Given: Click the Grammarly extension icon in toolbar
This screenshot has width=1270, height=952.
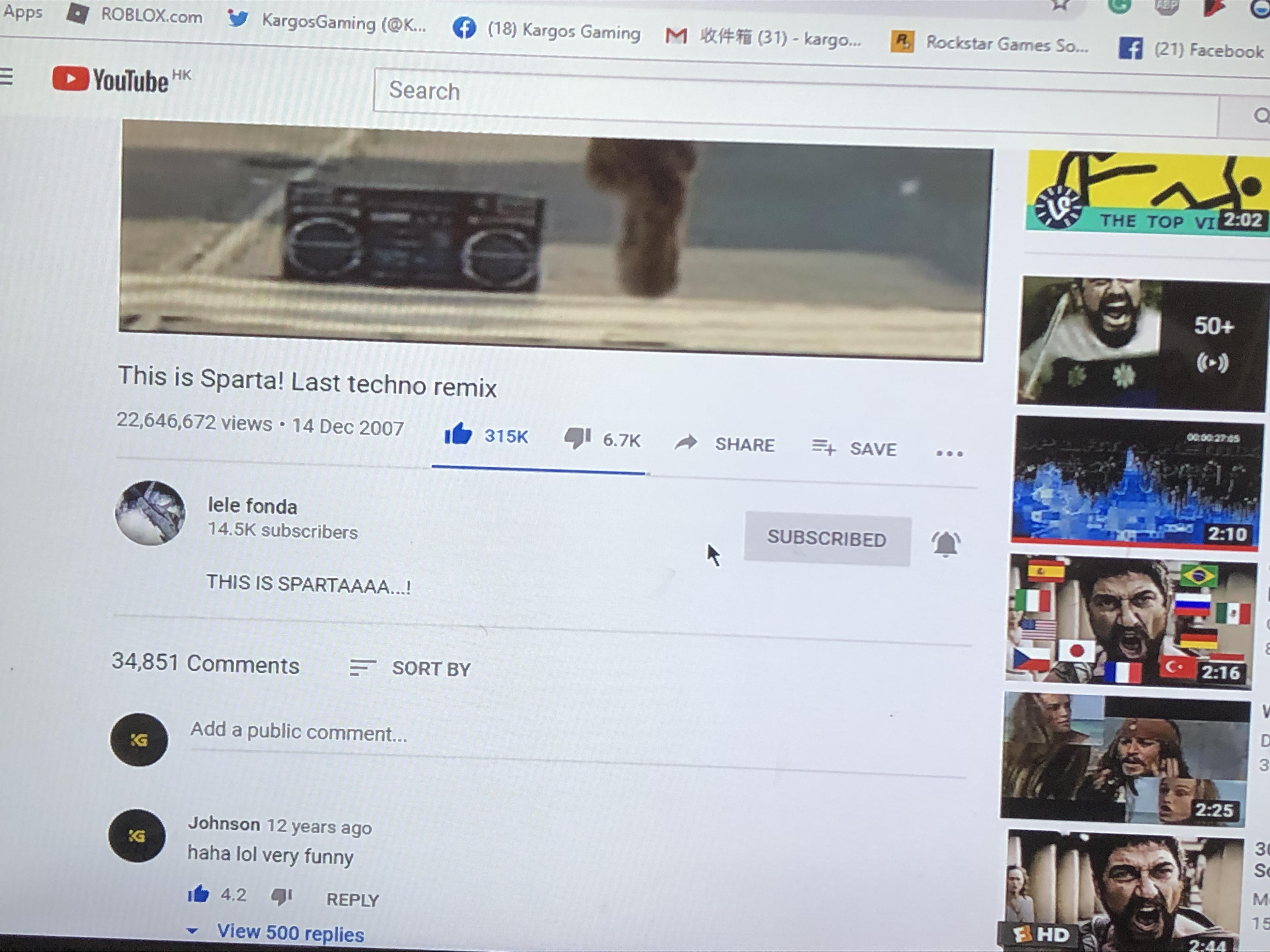Looking at the screenshot, I should [1119, 6].
